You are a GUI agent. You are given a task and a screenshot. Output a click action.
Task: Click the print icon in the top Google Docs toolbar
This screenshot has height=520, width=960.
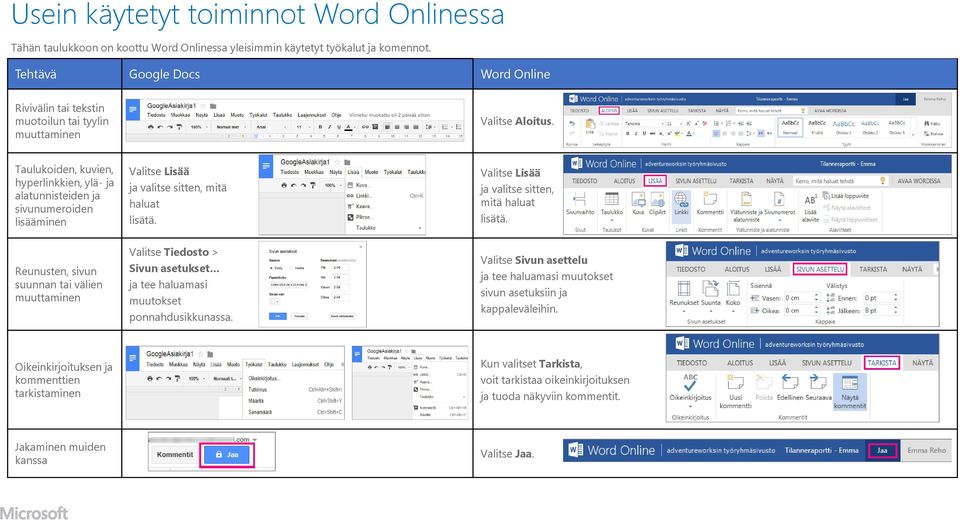(151, 127)
